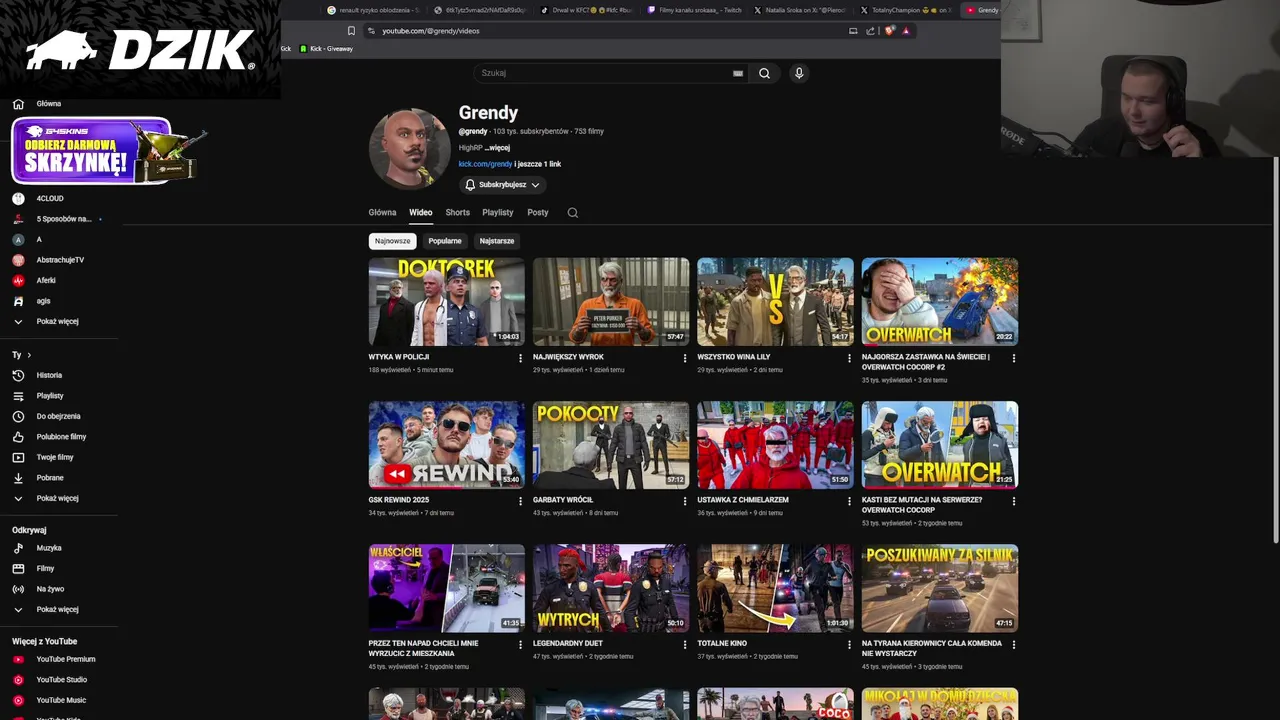Open the Ty section chevron

pos(29,355)
